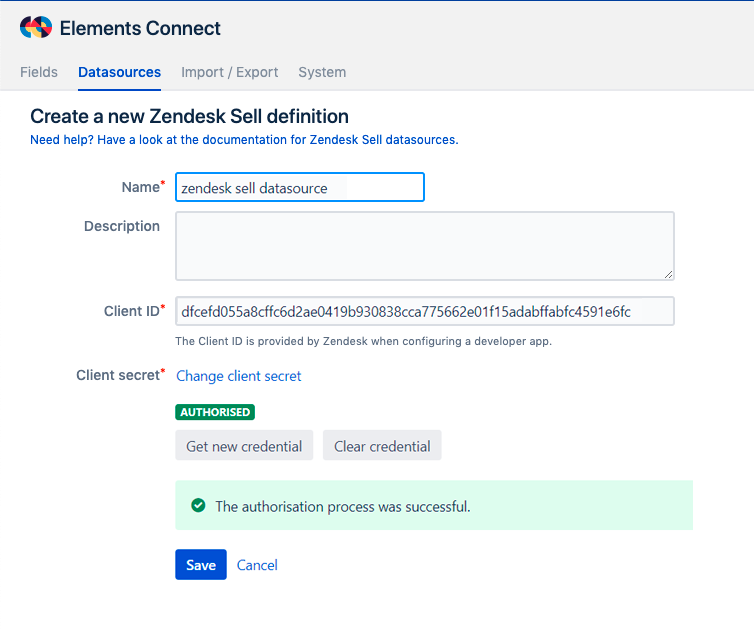Focus the Name input field

[299, 188]
